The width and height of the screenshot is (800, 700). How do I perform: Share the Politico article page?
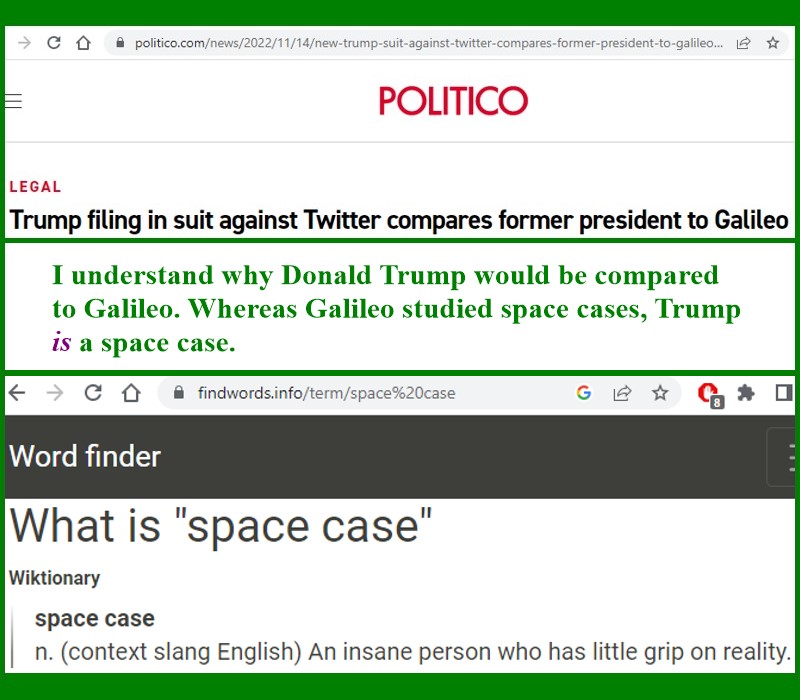pyautogui.click(x=743, y=43)
